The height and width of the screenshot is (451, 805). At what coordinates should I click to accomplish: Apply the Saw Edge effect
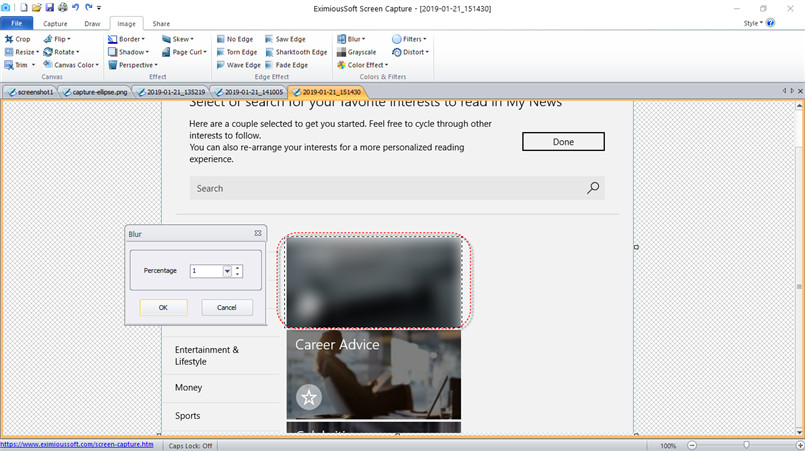pos(285,39)
